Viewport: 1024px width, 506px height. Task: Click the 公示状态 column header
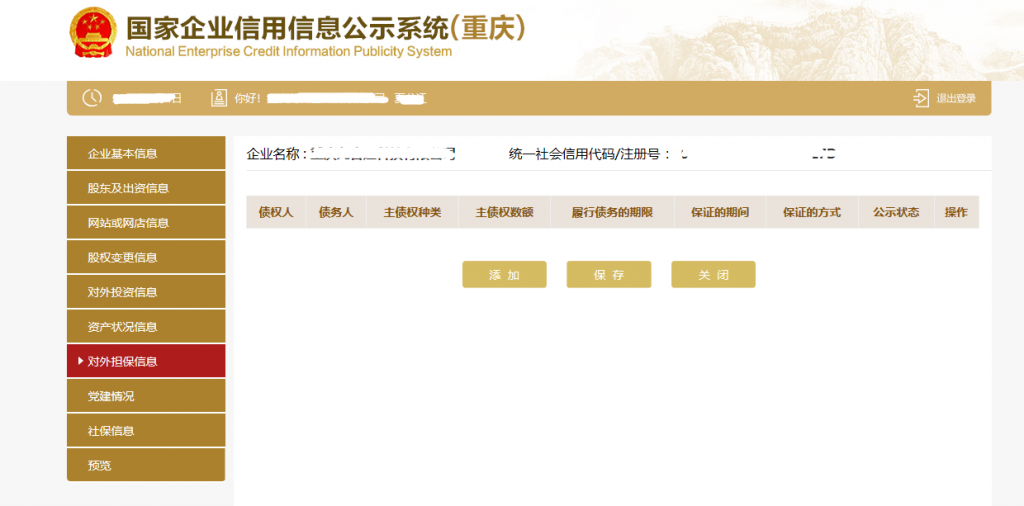click(x=896, y=212)
